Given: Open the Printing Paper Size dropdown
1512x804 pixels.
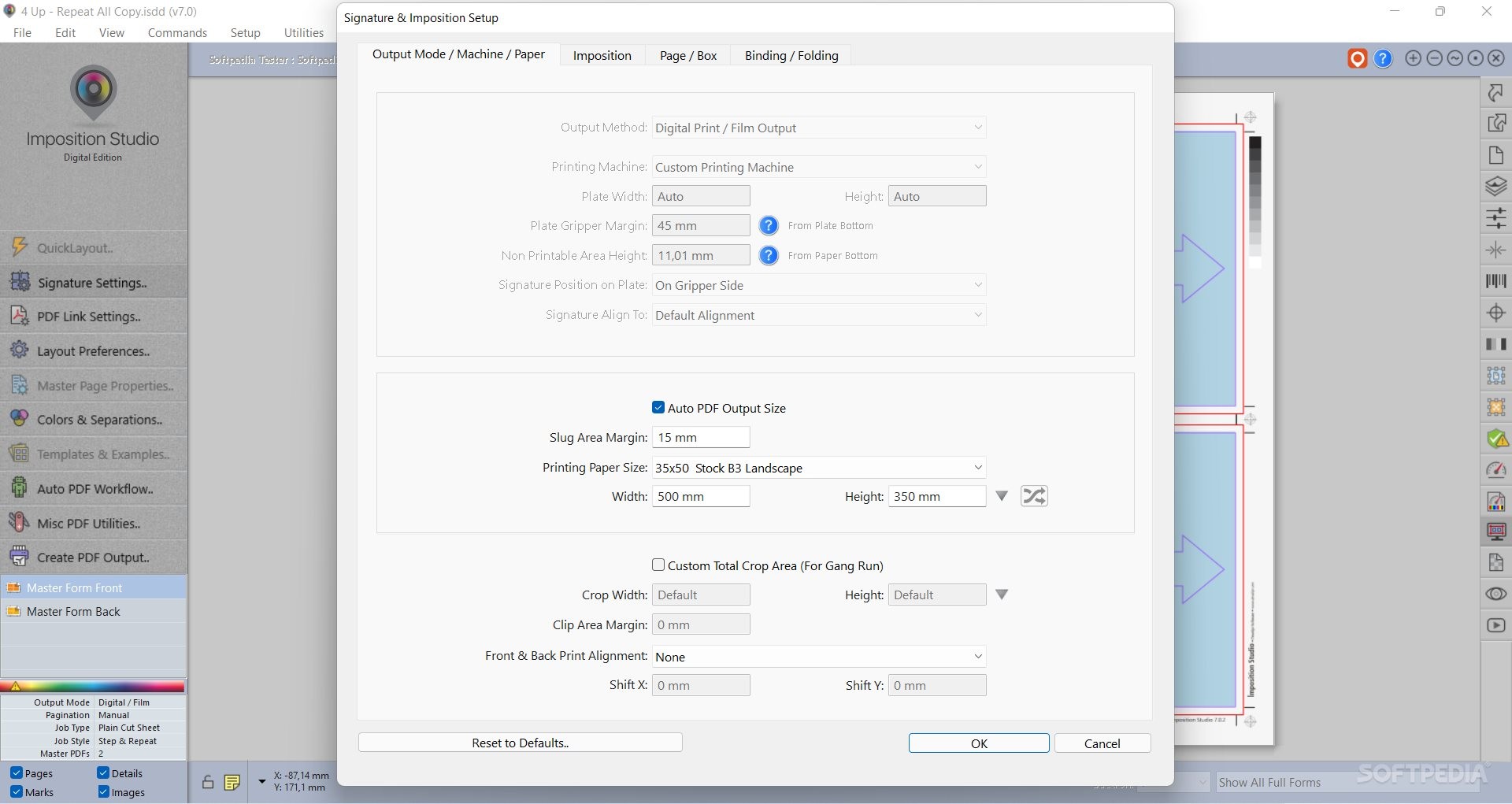Looking at the screenshot, I should point(819,468).
